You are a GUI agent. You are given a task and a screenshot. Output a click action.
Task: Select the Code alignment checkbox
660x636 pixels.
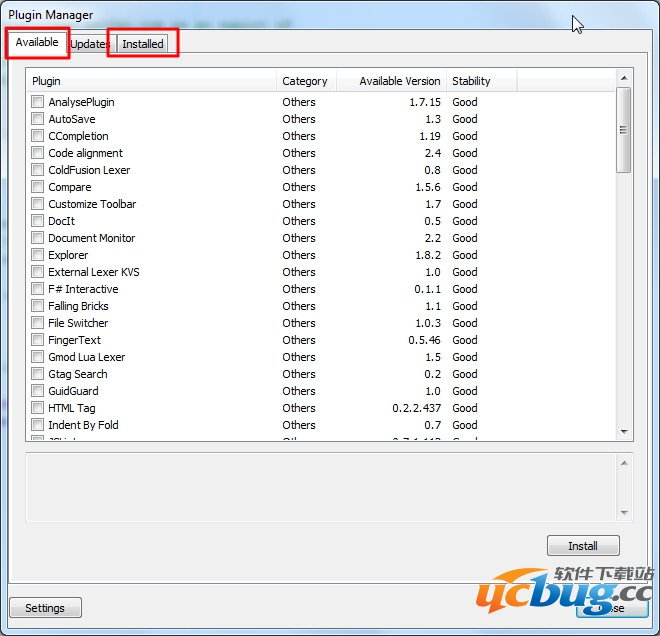coord(37,152)
